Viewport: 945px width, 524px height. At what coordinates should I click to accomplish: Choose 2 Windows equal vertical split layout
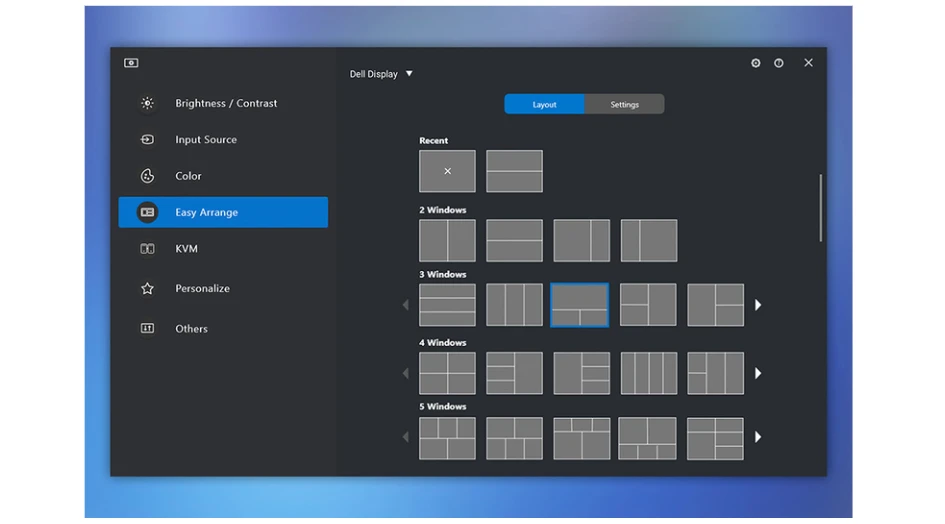pos(447,241)
